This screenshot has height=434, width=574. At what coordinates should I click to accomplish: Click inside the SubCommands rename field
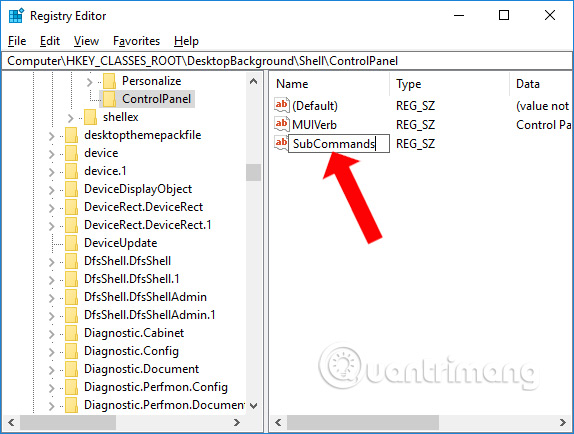[339, 143]
